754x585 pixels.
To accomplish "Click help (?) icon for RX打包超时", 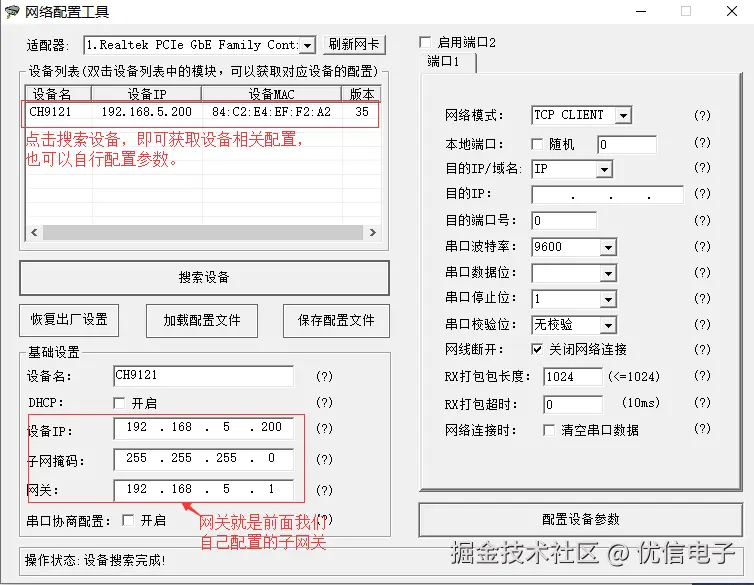I will (x=702, y=402).
